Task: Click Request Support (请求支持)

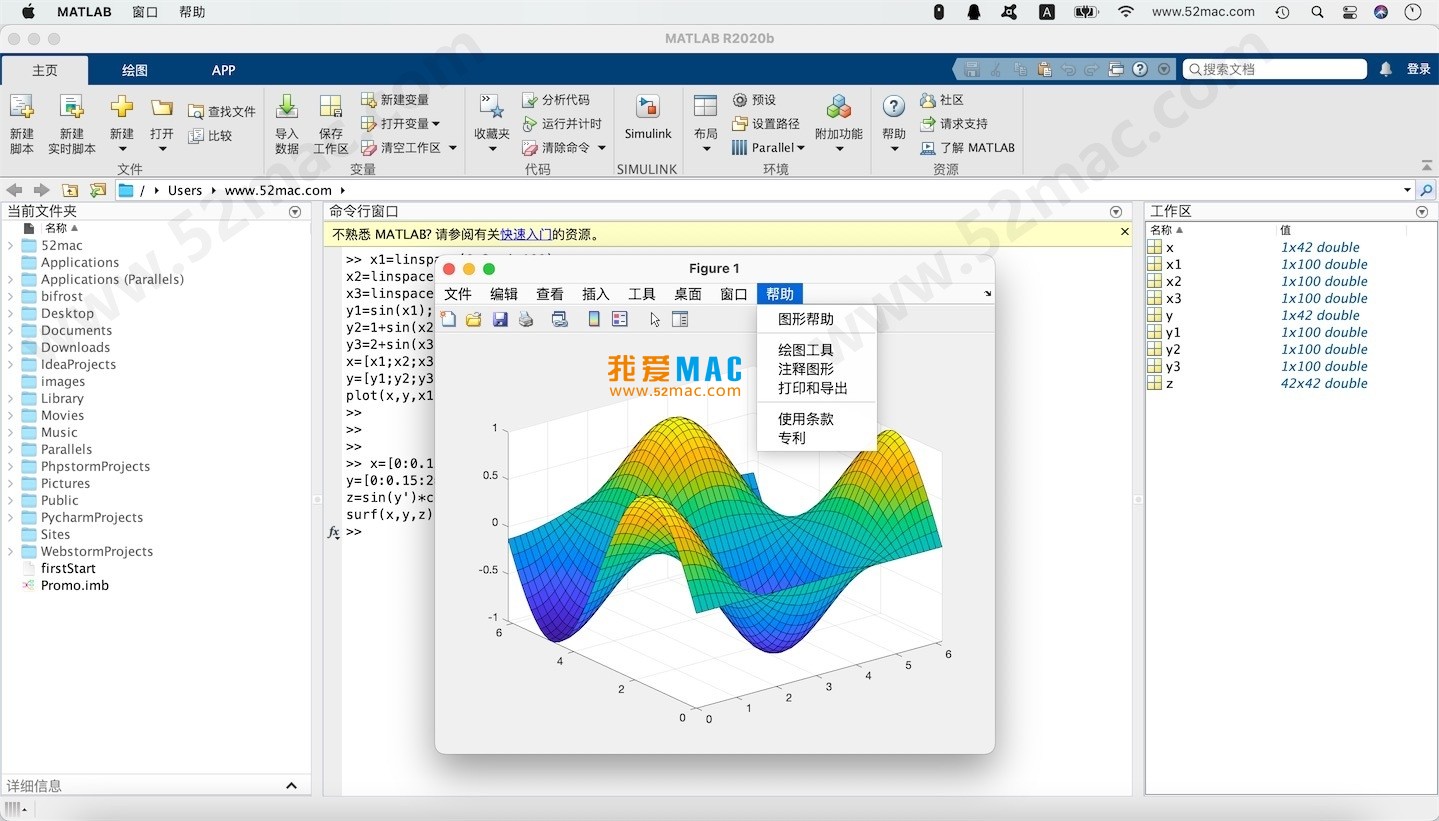Action: 953,124
